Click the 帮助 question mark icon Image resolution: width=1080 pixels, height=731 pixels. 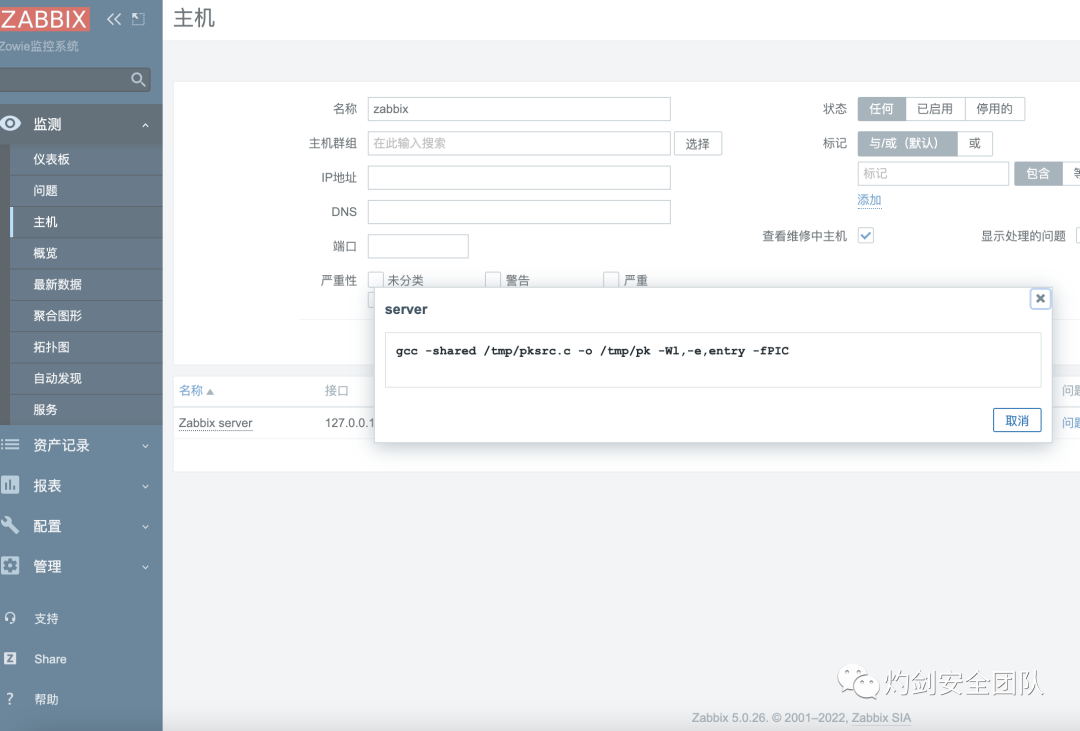point(10,699)
